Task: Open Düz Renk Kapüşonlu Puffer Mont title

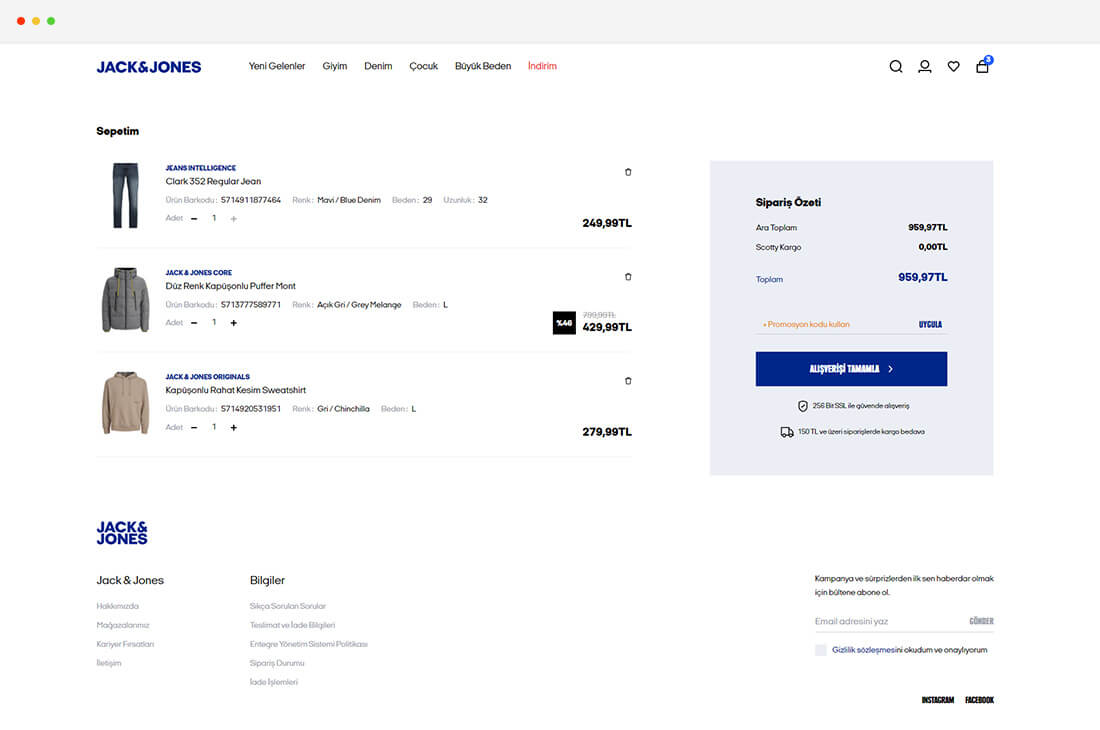Action: 231,285
